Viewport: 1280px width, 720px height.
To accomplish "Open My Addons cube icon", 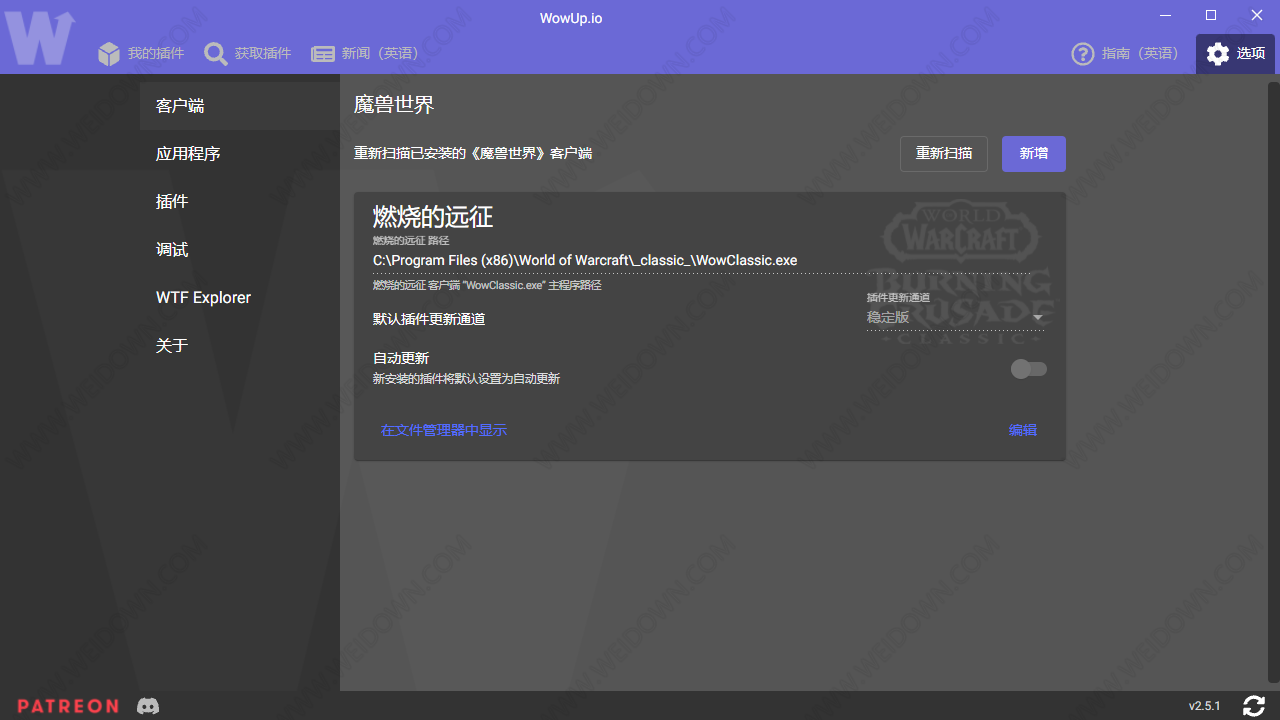I will click(109, 54).
